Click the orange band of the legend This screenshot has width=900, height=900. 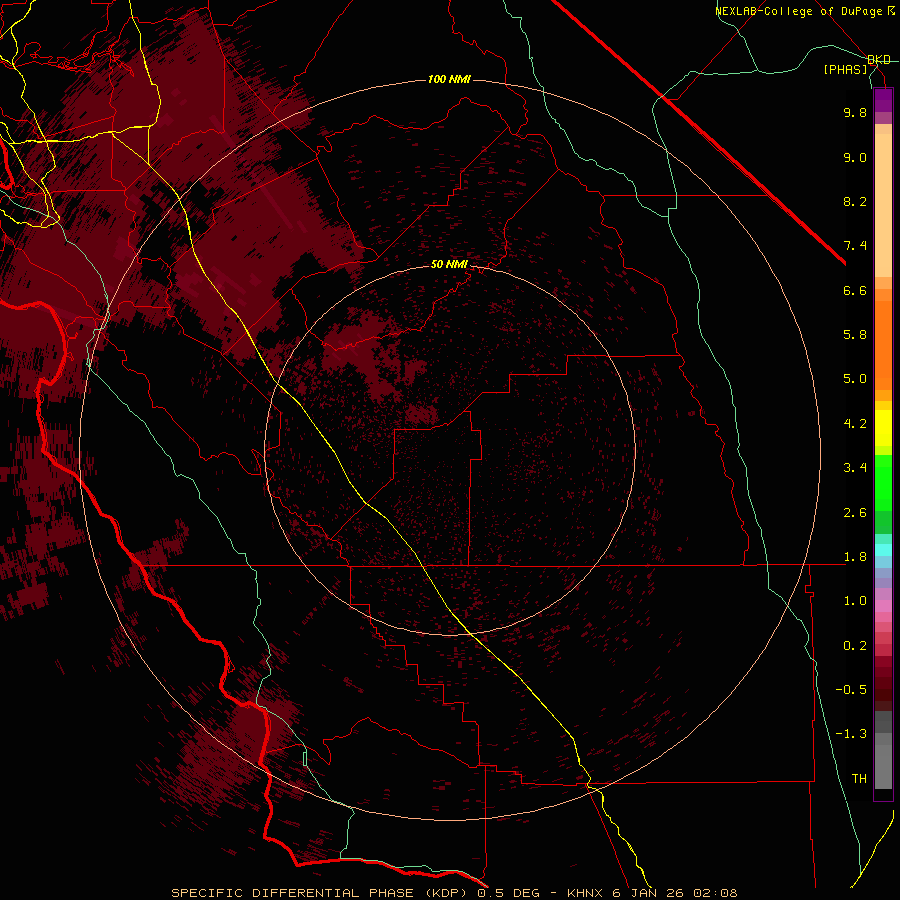883,344
